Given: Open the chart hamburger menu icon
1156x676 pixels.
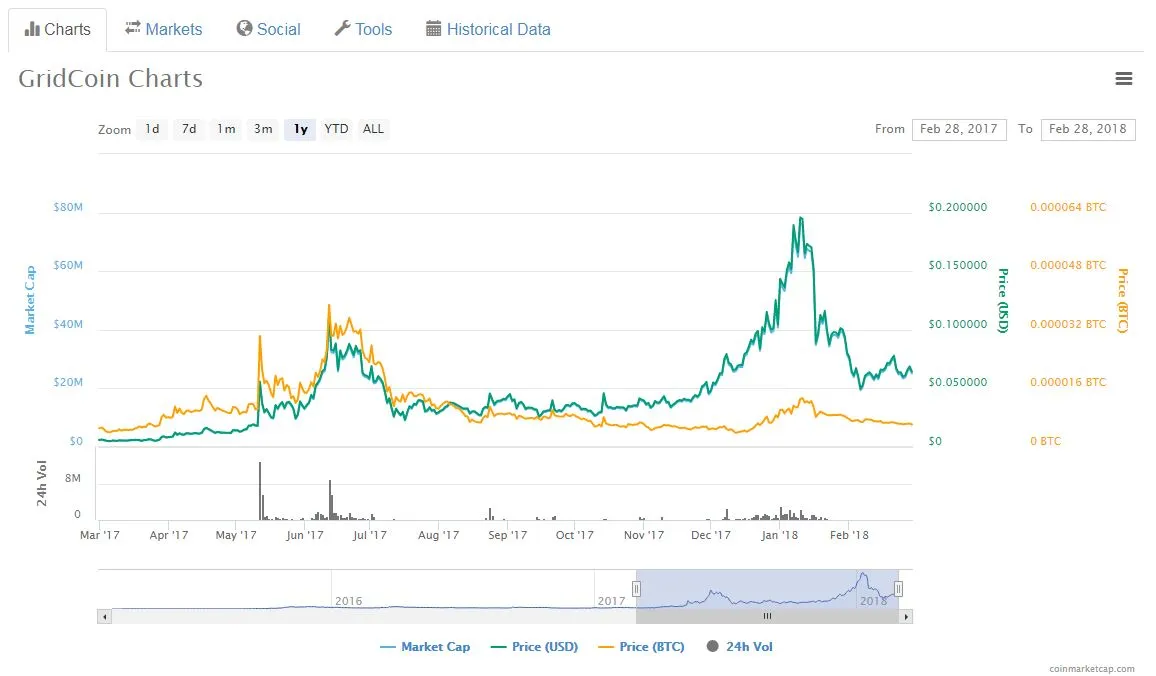Looking at the screenshot, I should pos(1123,79).
